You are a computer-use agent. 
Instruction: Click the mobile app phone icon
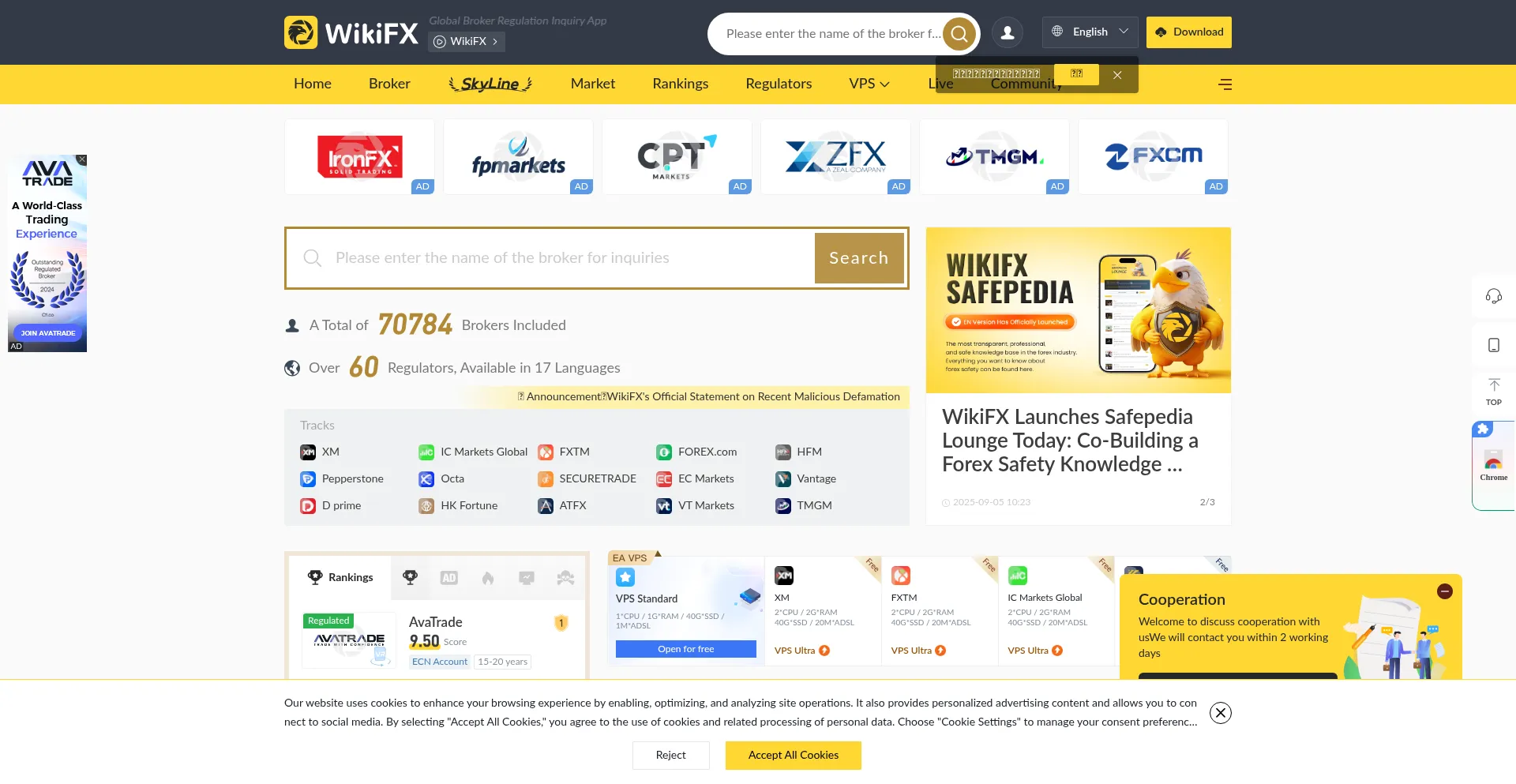1494,345
